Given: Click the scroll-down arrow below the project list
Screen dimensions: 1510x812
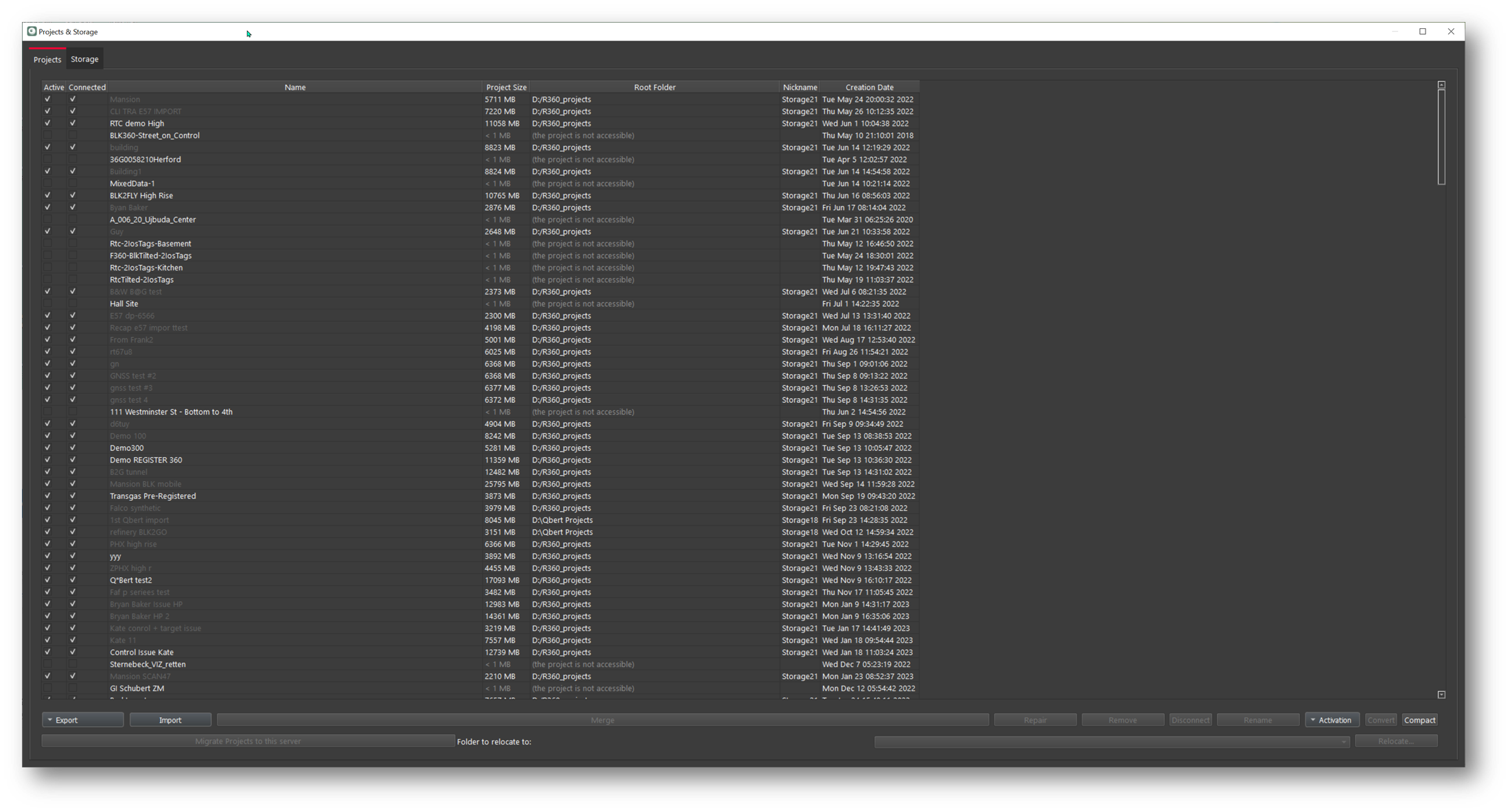Looking at the screenshot, I should [1441, 695].
